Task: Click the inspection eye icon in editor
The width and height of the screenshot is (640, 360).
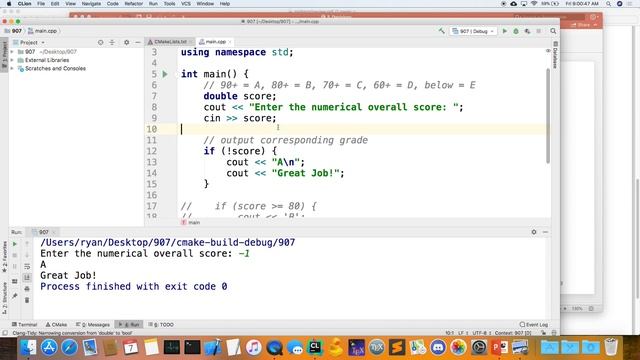Action: tap(548, 51)
